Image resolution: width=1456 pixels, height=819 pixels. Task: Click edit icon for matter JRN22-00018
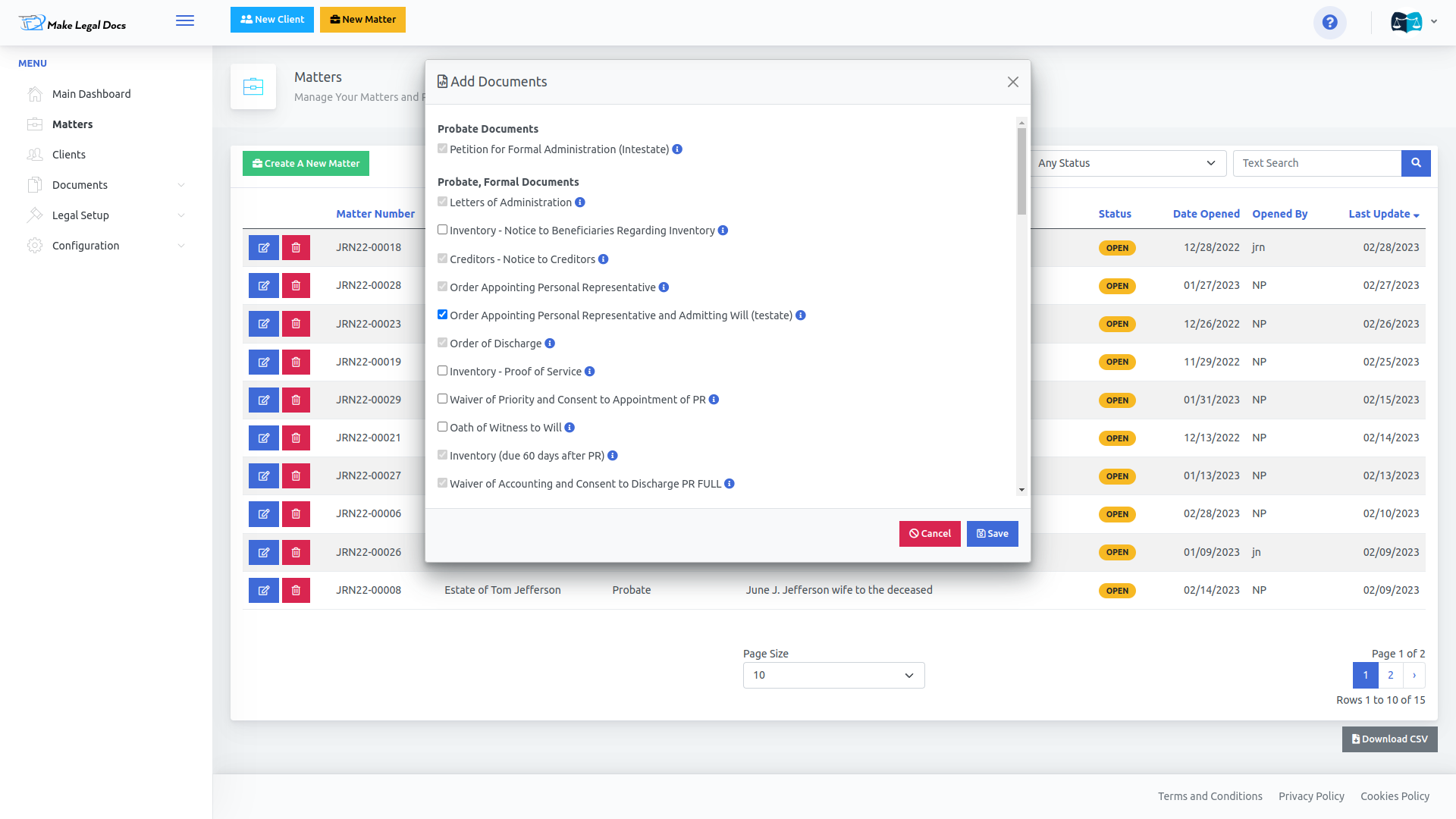264,248
